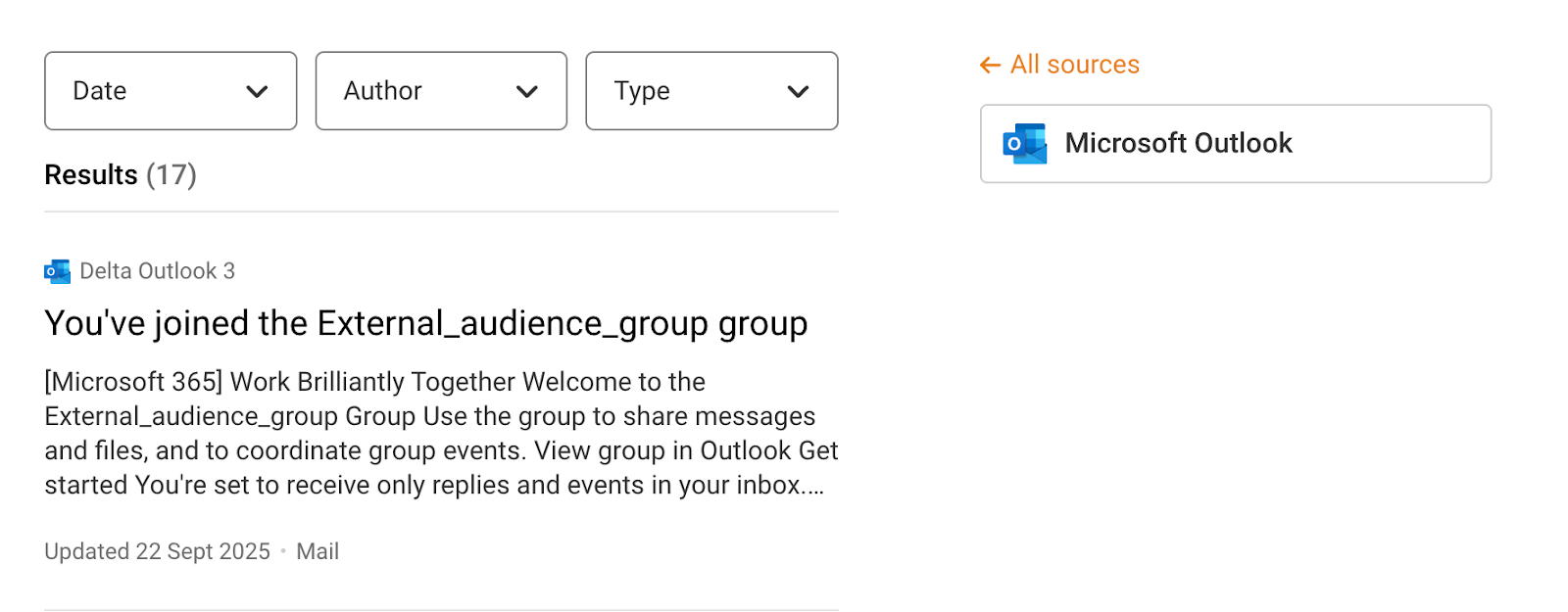The width and height of the screenshot is (1568, 612).
Task: Click the ellipsis ending the result snippet
Action: point(814,487)
